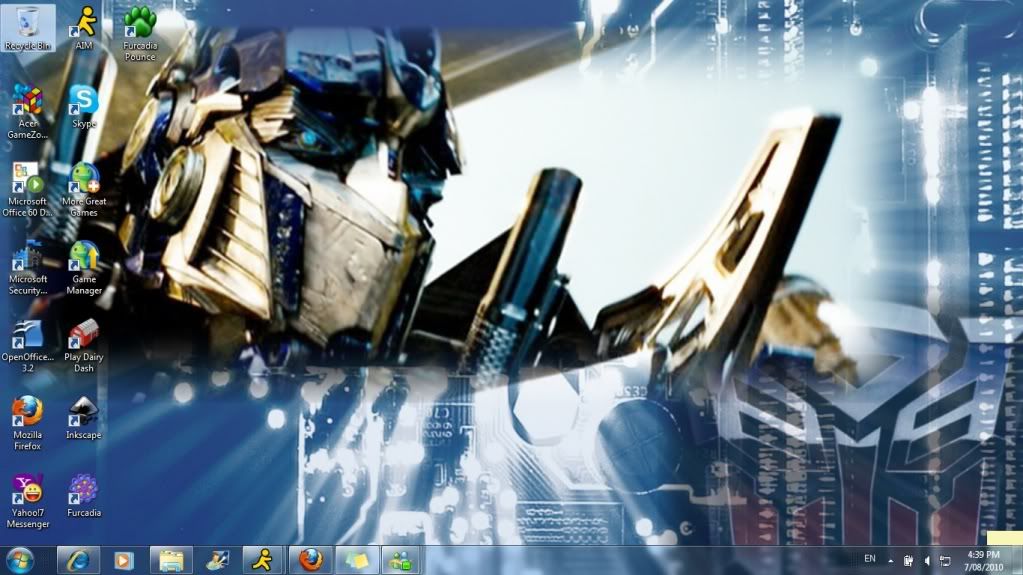Open the Sticky Notes taskbar button
Screen dimensions: 1023x575
pyautogui.click(x=356, y=560)
